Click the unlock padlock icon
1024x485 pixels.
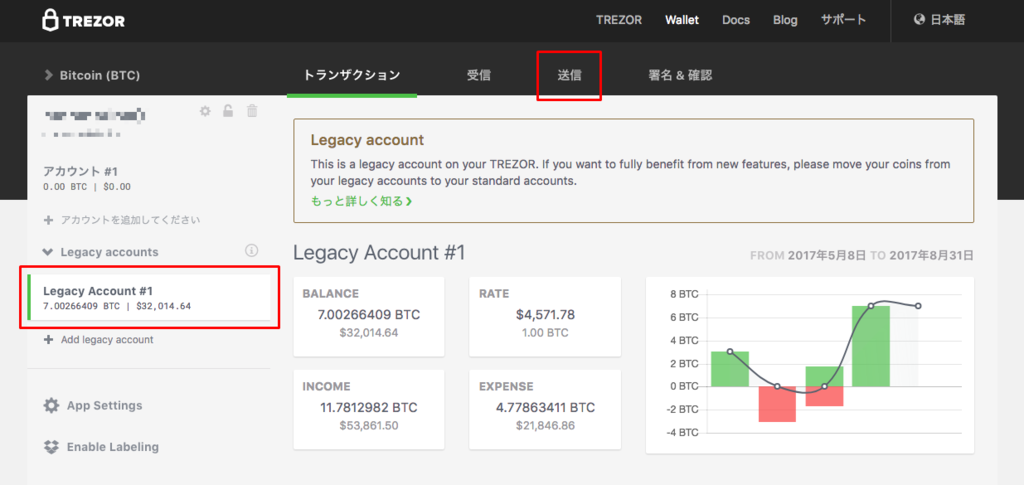tap(228, 111)
